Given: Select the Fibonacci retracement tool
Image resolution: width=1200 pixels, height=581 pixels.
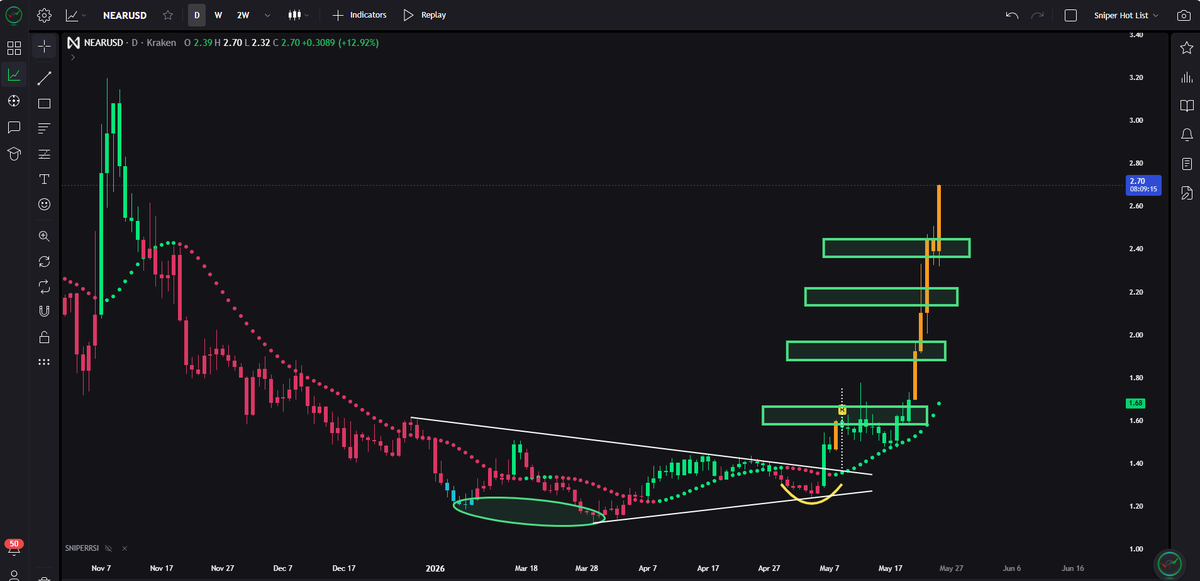Looking at the screenshot, I should coord(44,154).
